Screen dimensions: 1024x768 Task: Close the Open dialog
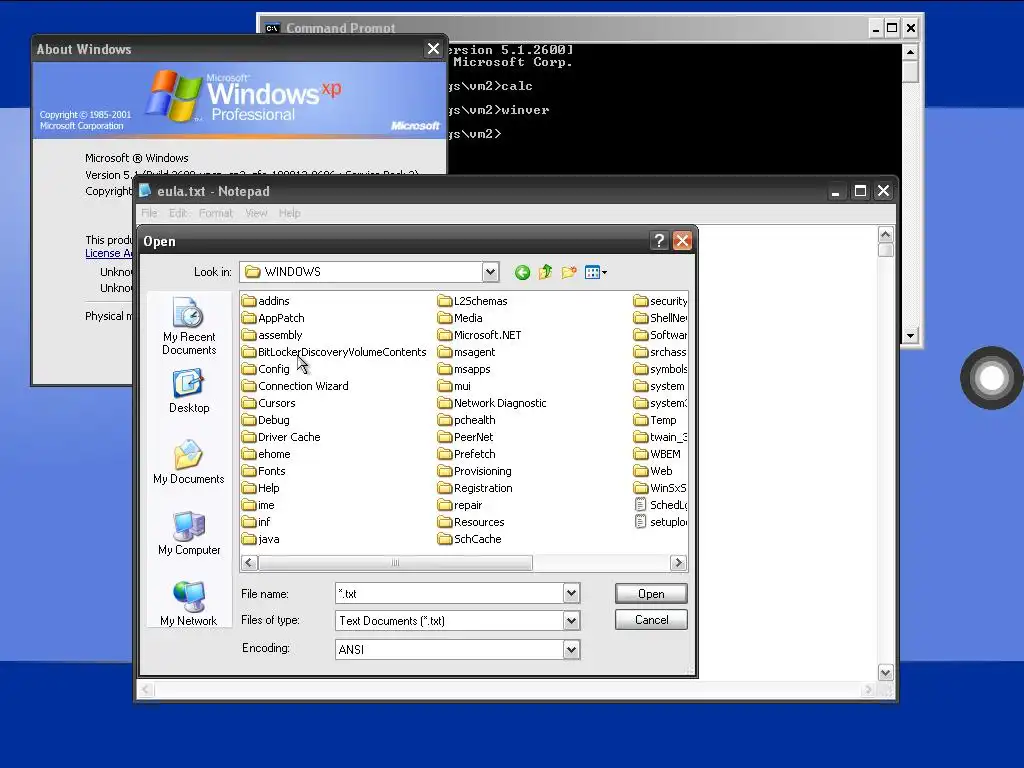pyautogui.click(x=682, y=241)
